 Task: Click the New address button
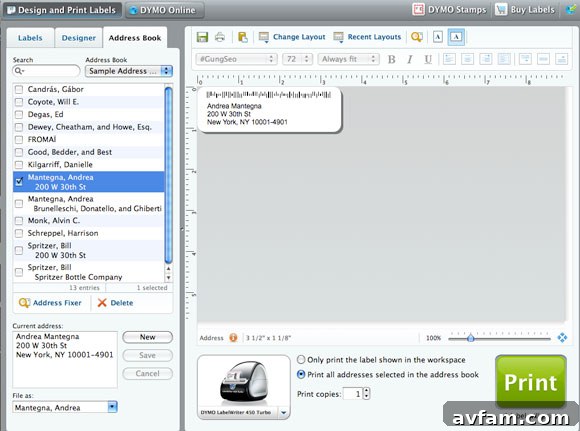pyautogui.click(x=148, y=337)
